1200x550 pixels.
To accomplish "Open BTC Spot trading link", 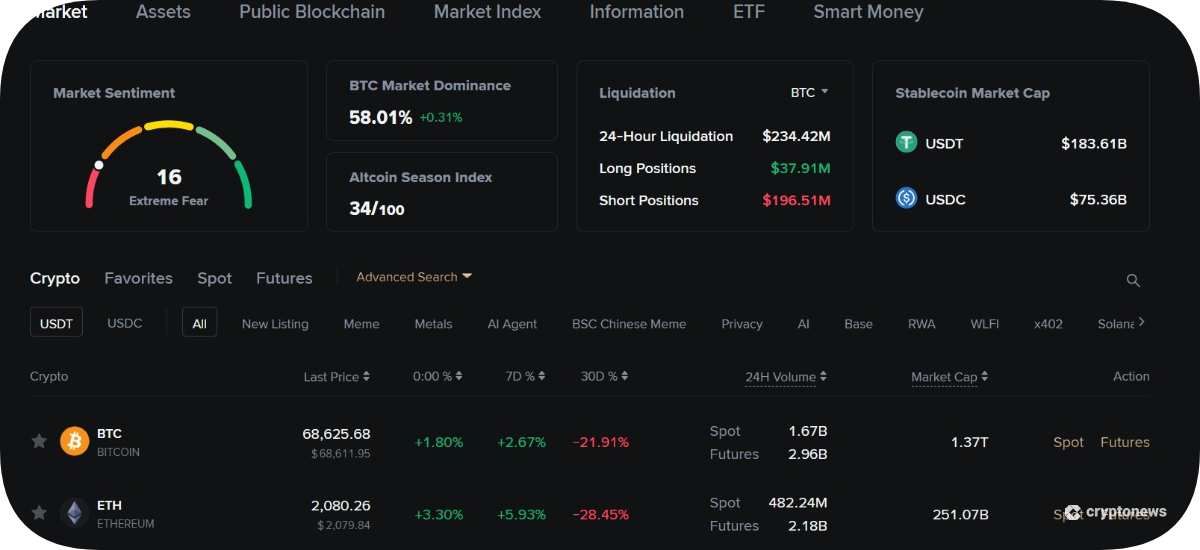I will click(x=1068, y=442).
